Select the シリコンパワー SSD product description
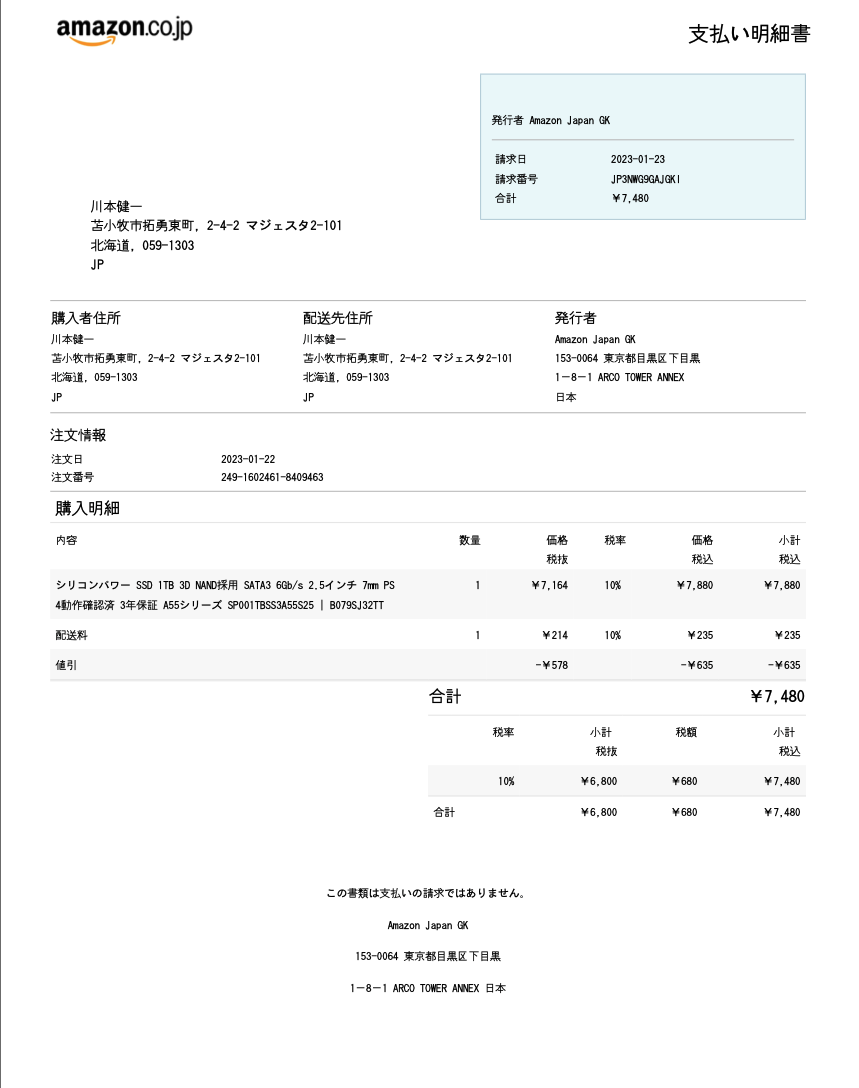Viewport: 859px width, 1088px height. click(225, 595)
